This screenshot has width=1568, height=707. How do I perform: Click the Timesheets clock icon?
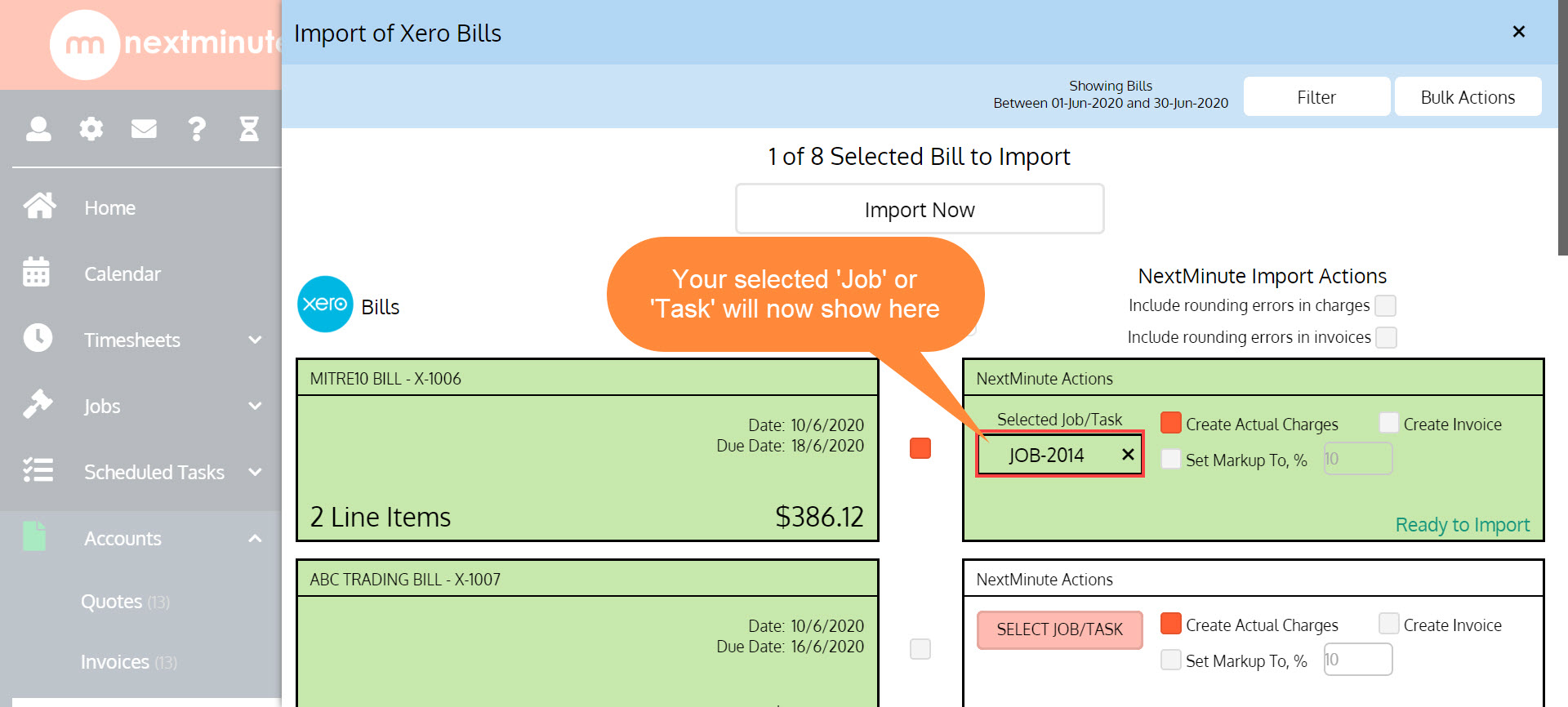38,338
